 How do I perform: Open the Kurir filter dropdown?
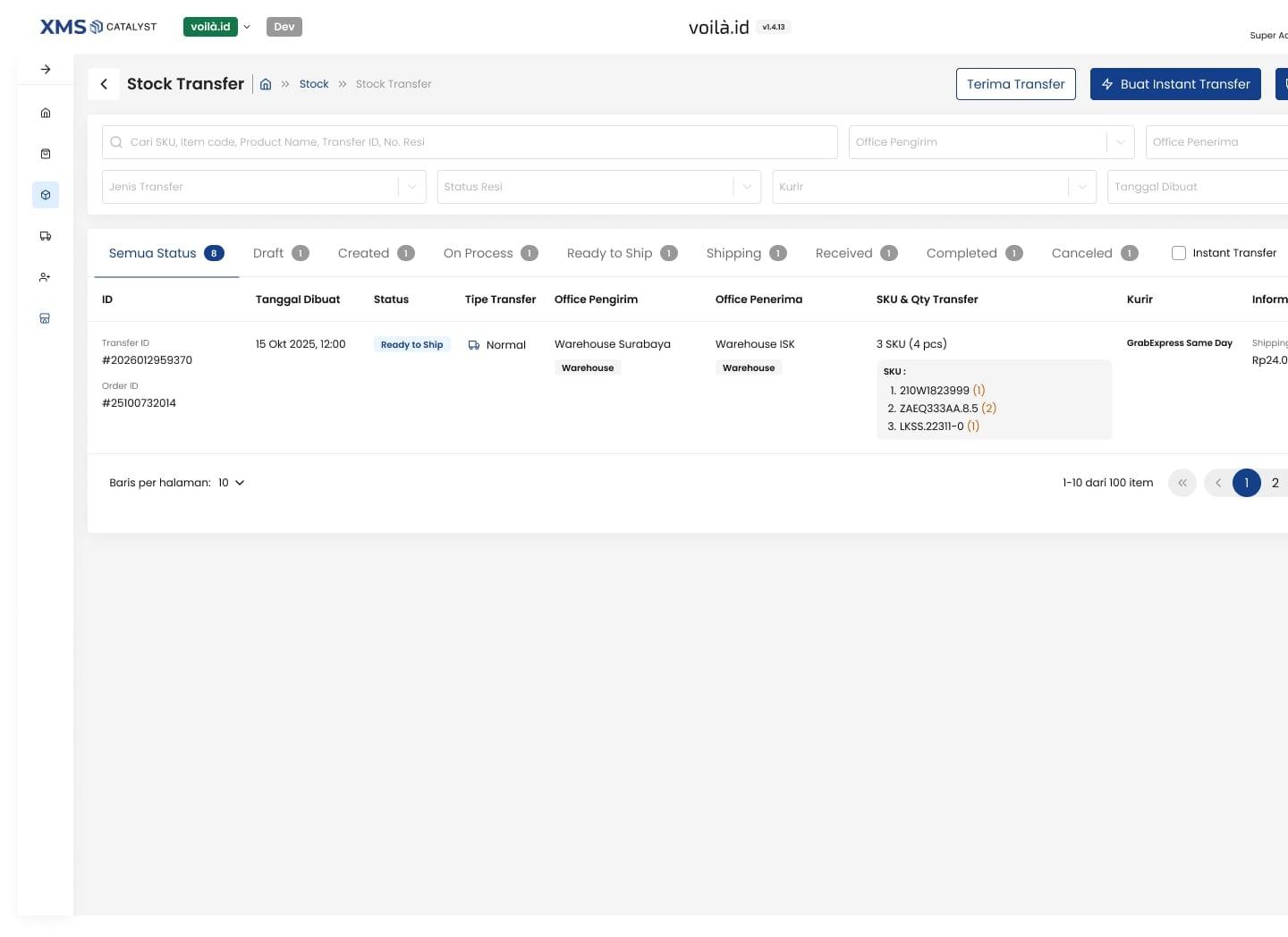(x=934, y=187)
